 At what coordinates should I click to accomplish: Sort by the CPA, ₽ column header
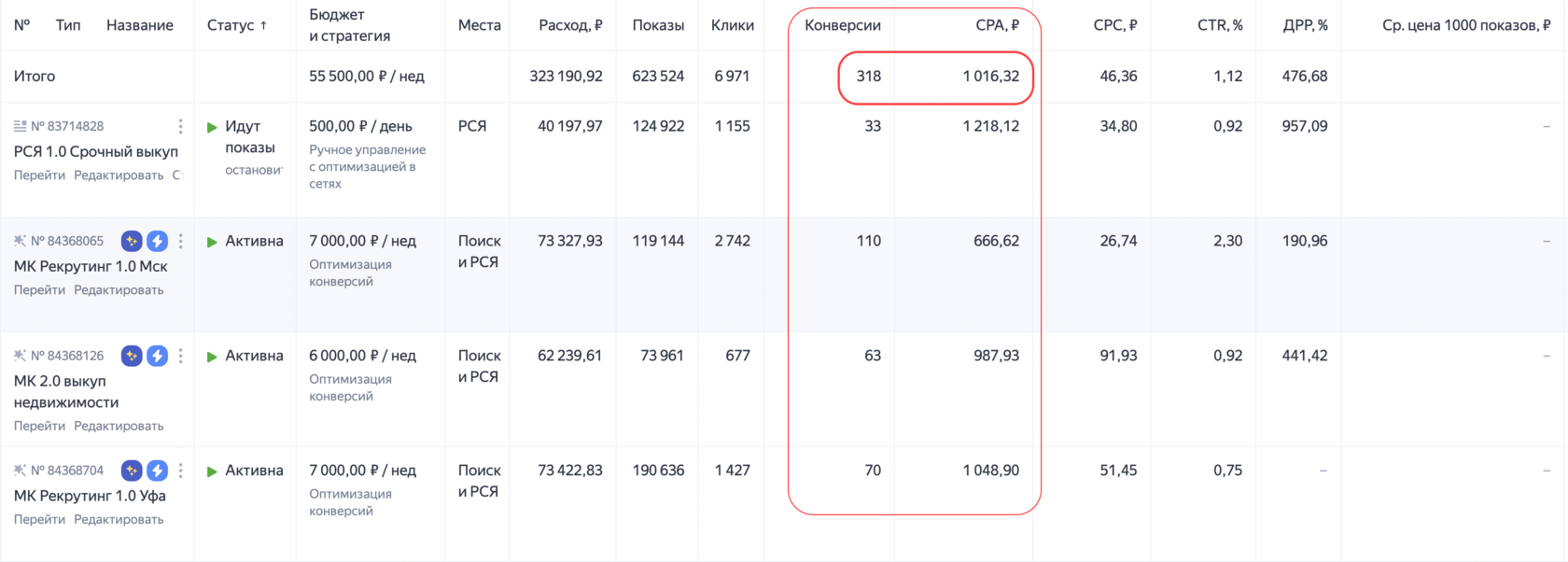997,25
